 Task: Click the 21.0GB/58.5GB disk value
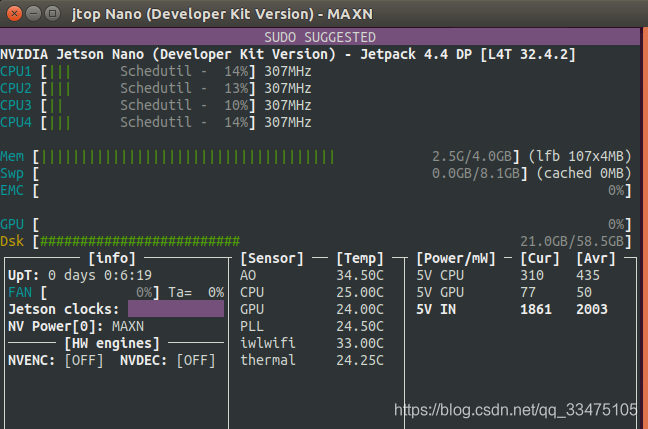572,241
